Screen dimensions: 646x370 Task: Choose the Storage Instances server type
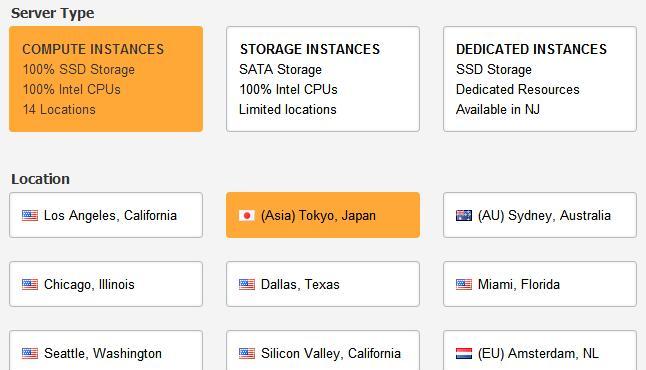click(x=323, y=79)
